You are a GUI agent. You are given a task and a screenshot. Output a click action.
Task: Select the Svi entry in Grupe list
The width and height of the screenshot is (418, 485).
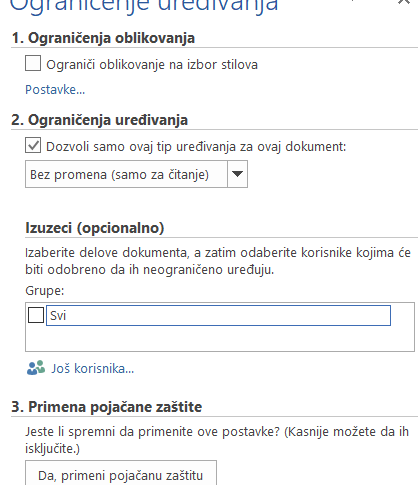tap(218, 315)
